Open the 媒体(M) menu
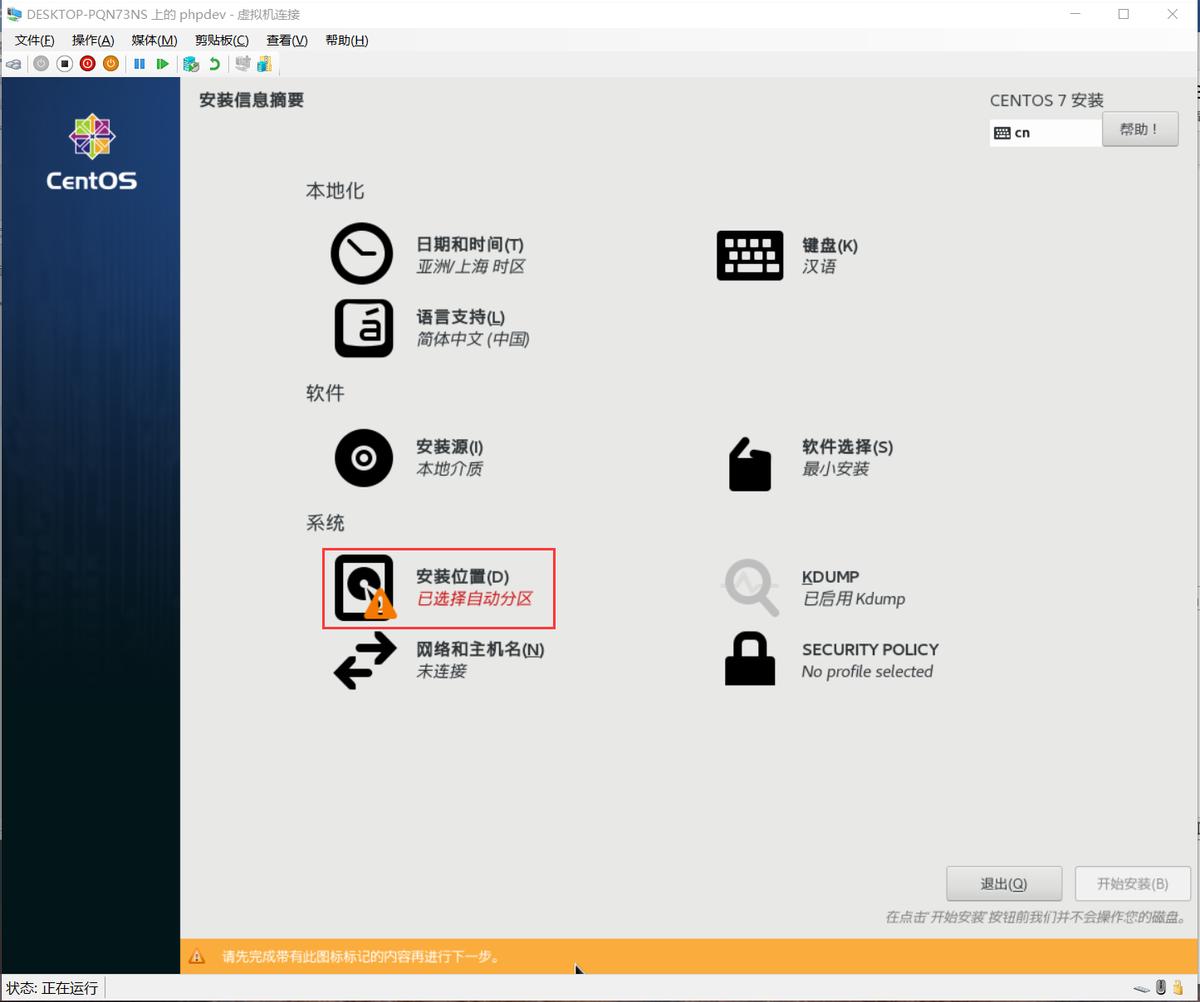1200x1002 pixels. (x=152, y=40)
